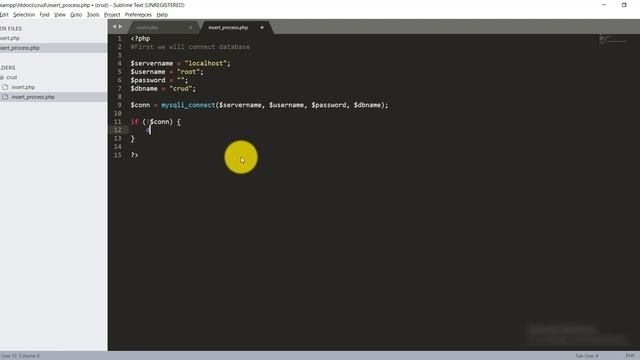Screen dimensions: 640x360
Task: Minimize the Sublime Text window
Action: pyautogui.click(x=604, y=5)
